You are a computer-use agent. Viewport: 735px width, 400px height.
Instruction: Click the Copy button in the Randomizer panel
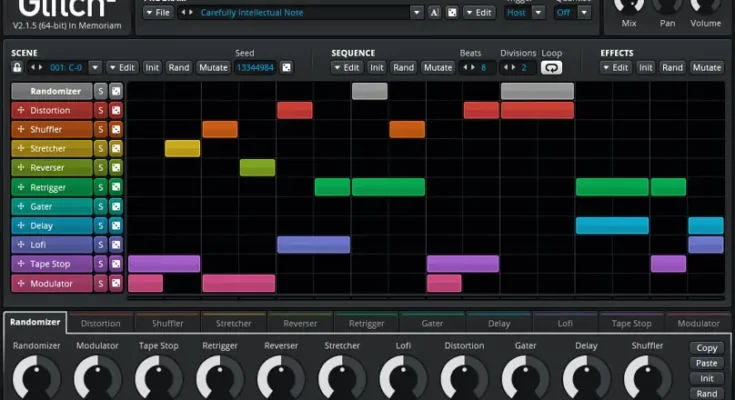coord(706,348)
